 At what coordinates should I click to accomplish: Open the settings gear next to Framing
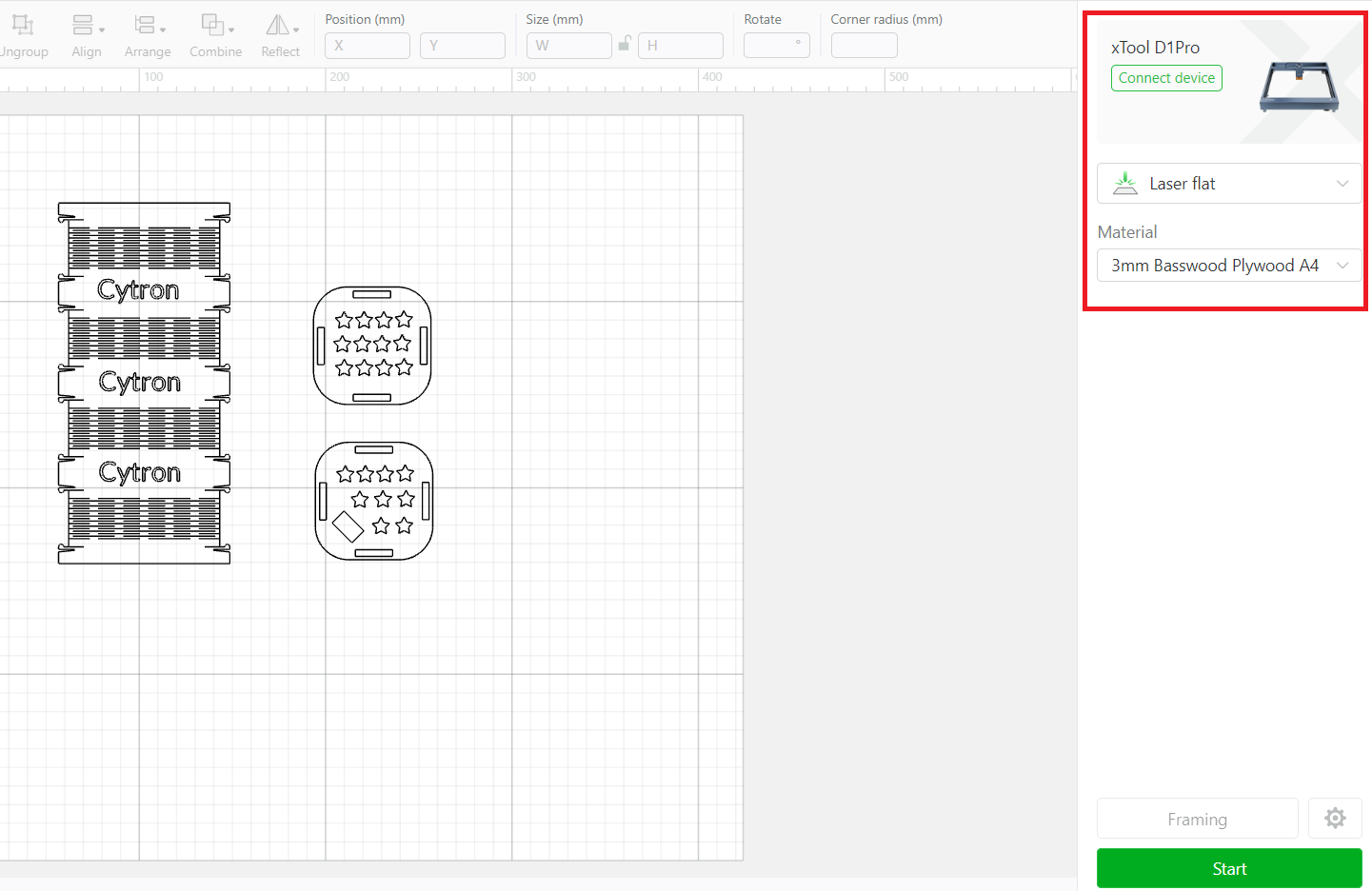pyautogui.click(x=1335, y=818)
